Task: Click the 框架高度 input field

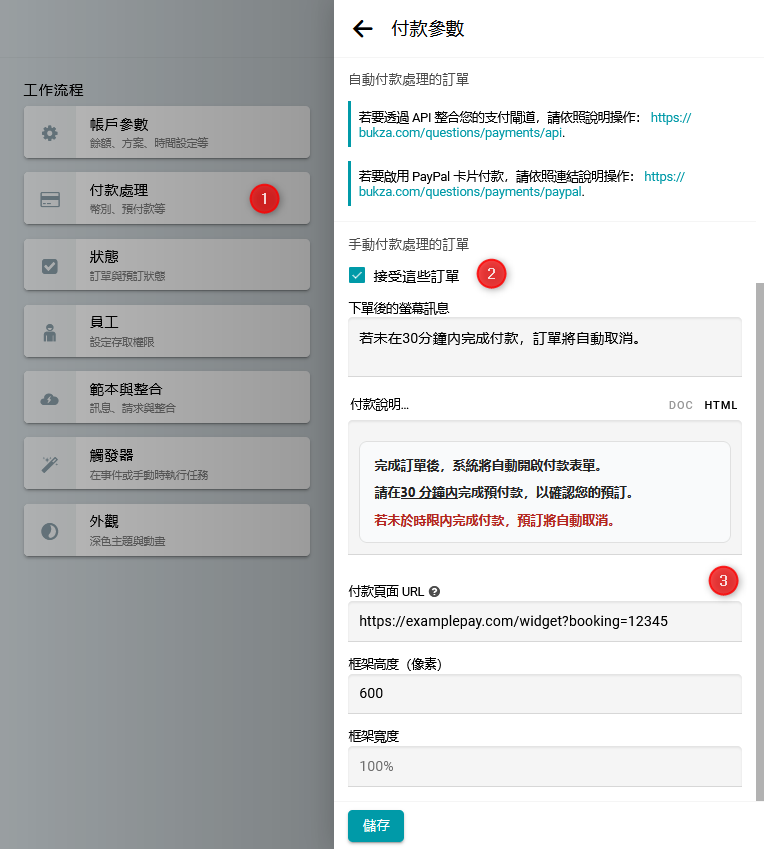Action: click(544, 693)
